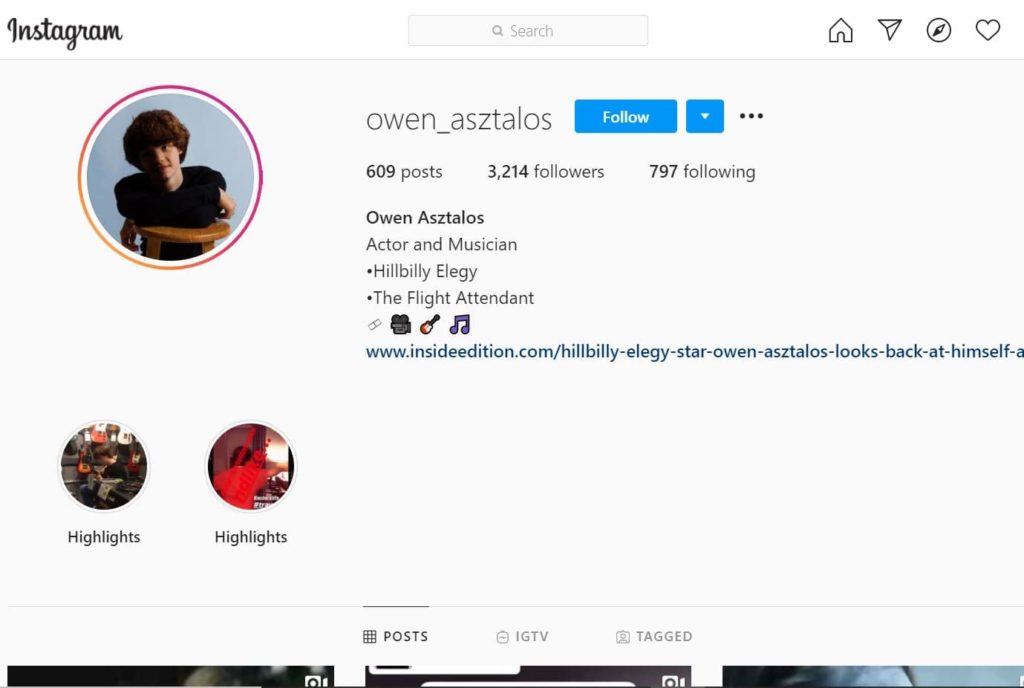Click the movie camera emoji in bio
The image size is (1024, 688).
pyautogui.click(x=400, y=324)
